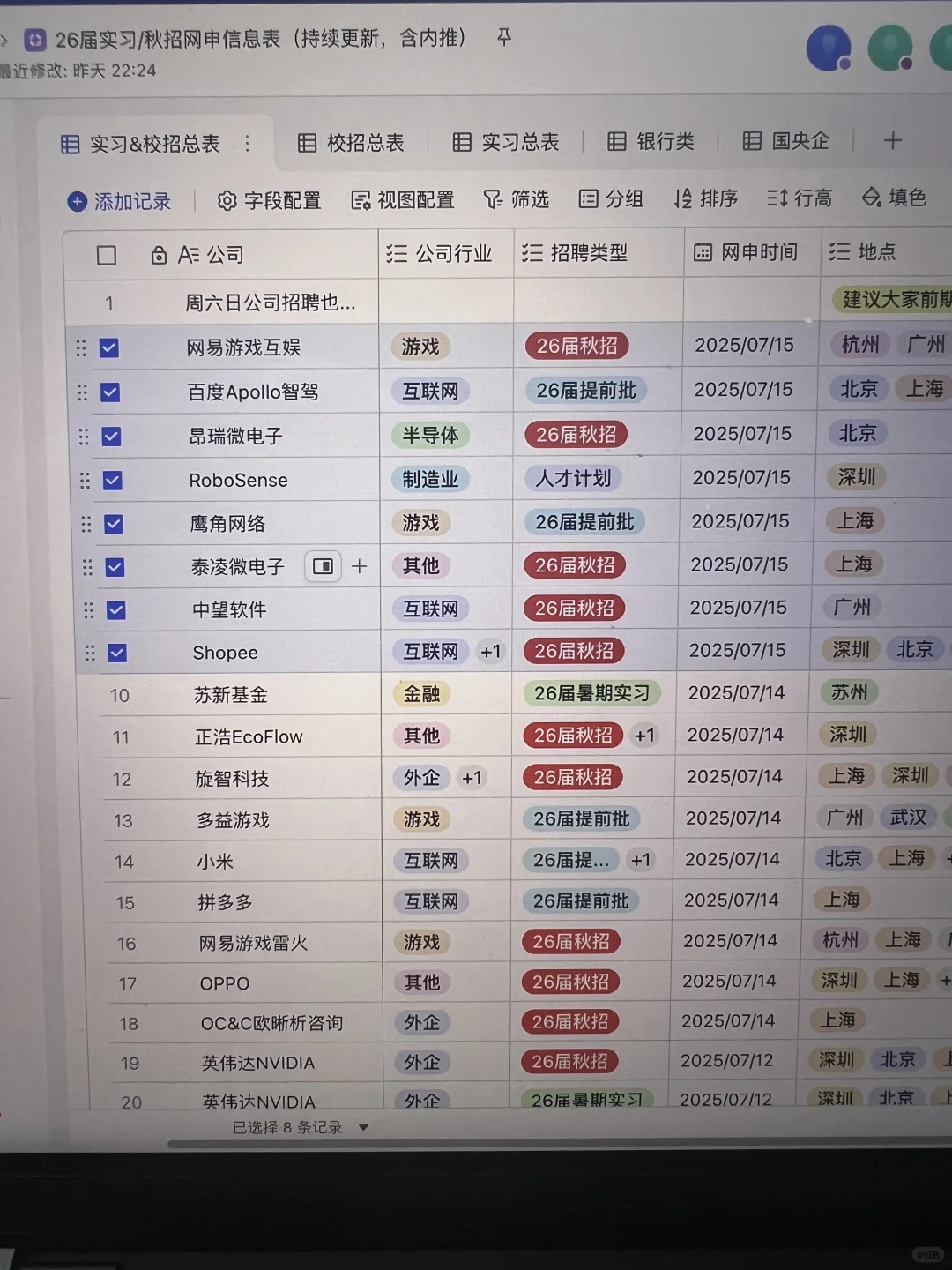Click the 武汉 location tag in 多益游戏 row

pos(908,818)
